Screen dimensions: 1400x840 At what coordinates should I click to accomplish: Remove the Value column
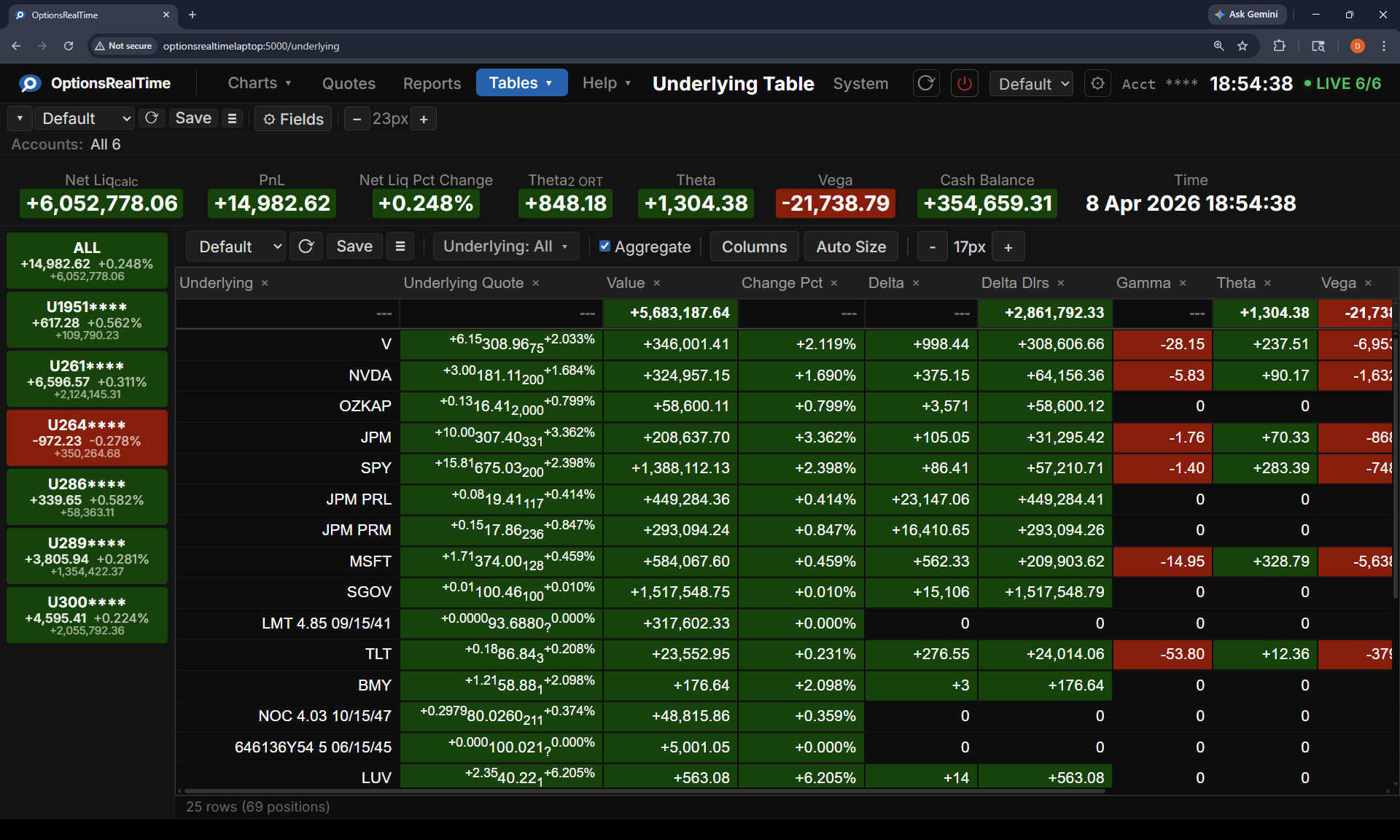coord(656,283)
